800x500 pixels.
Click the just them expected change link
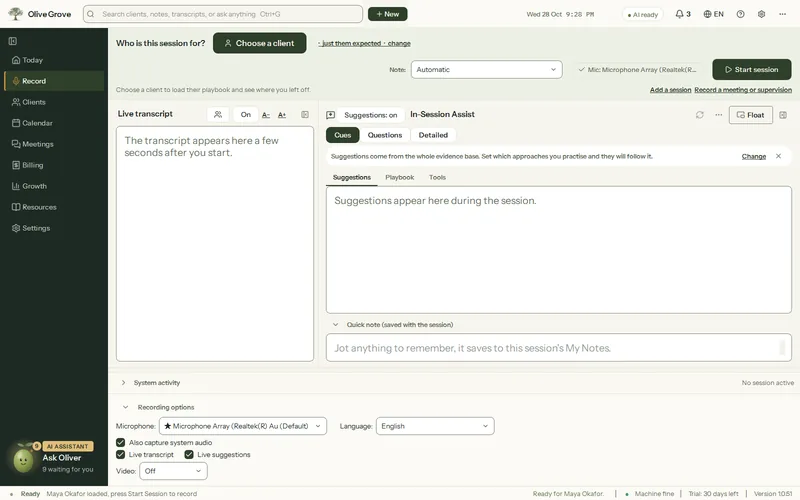[364, 43]
